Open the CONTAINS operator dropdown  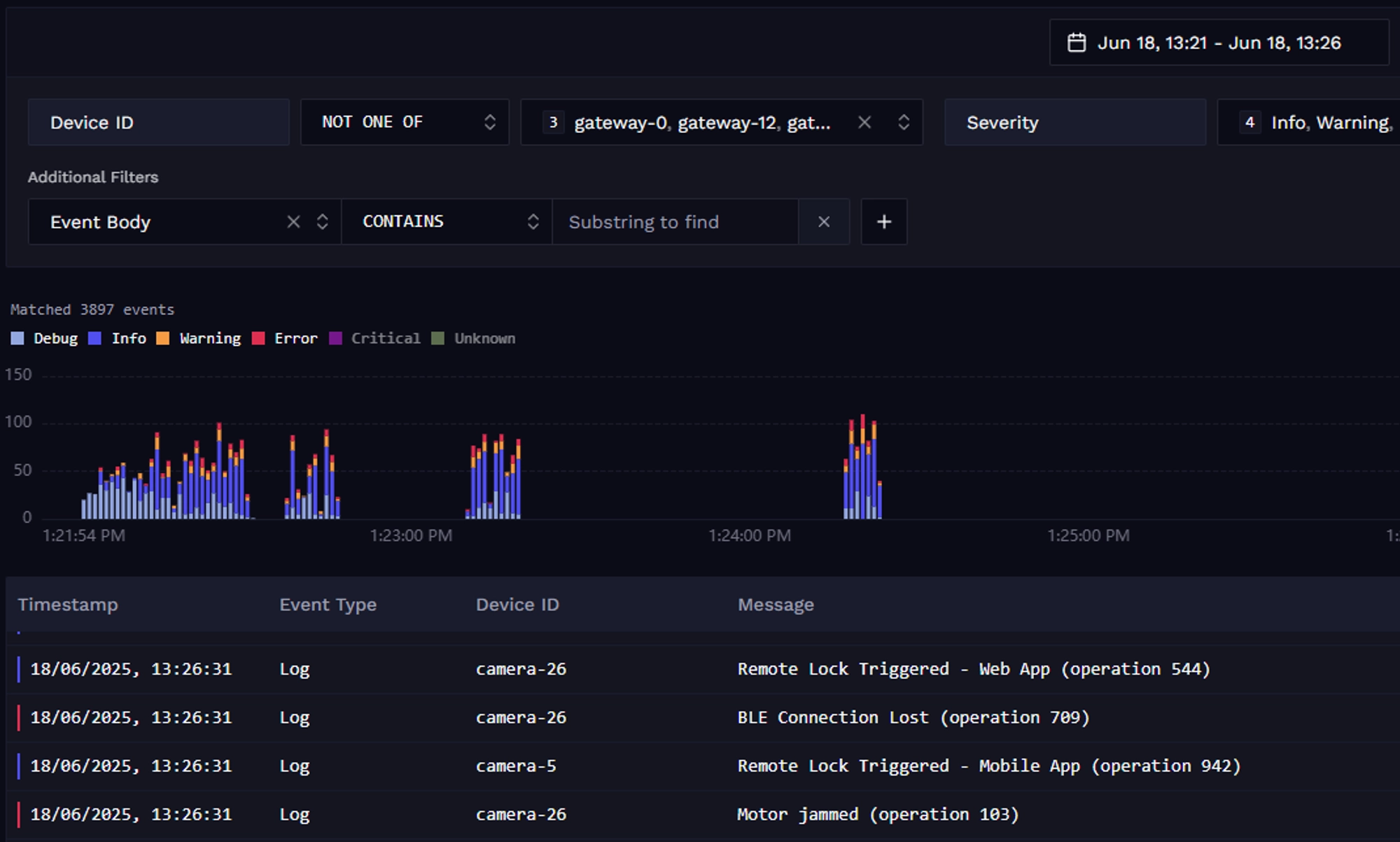[447, 222]
